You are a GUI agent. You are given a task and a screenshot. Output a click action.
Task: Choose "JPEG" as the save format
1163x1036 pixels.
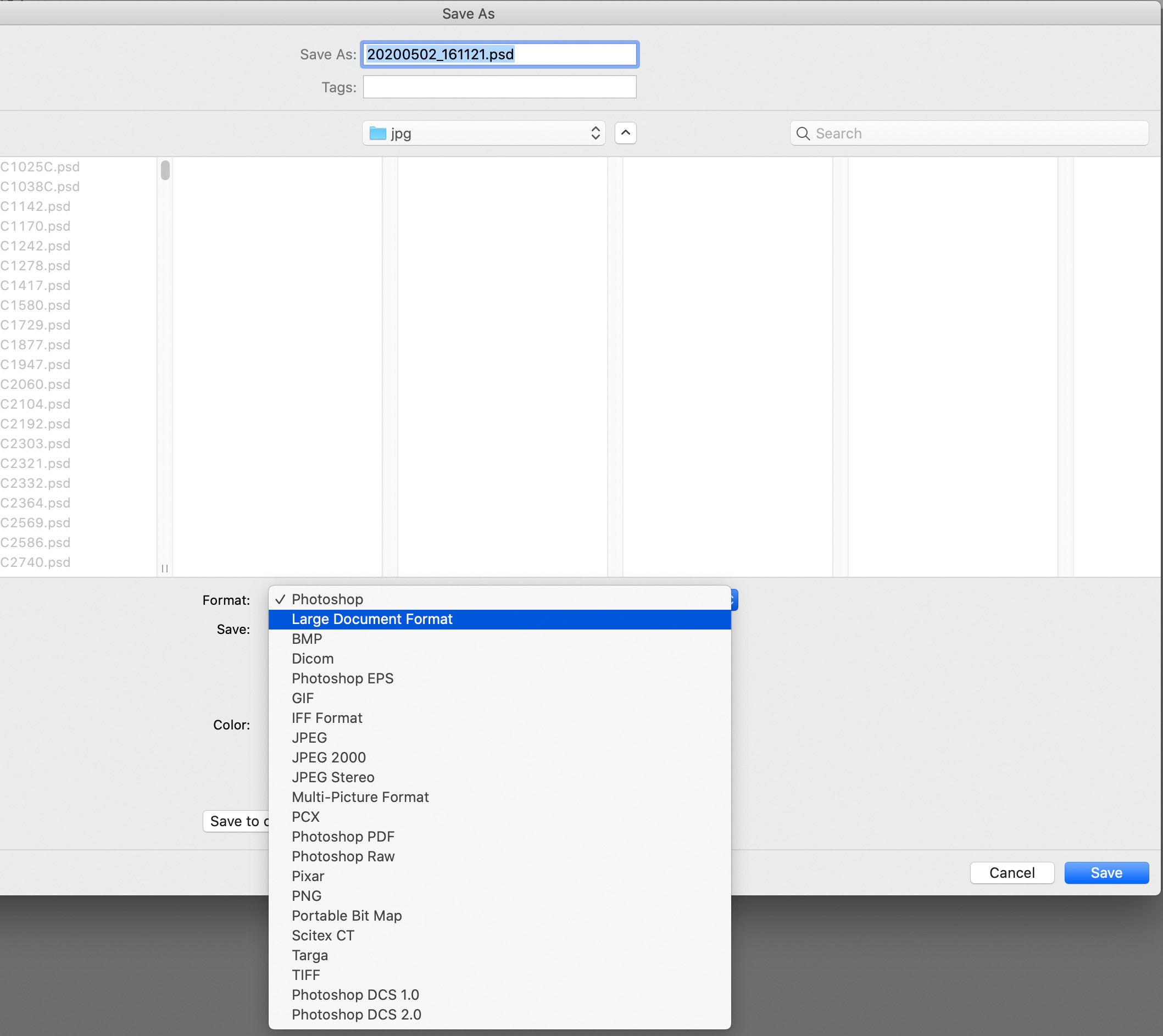309,737
